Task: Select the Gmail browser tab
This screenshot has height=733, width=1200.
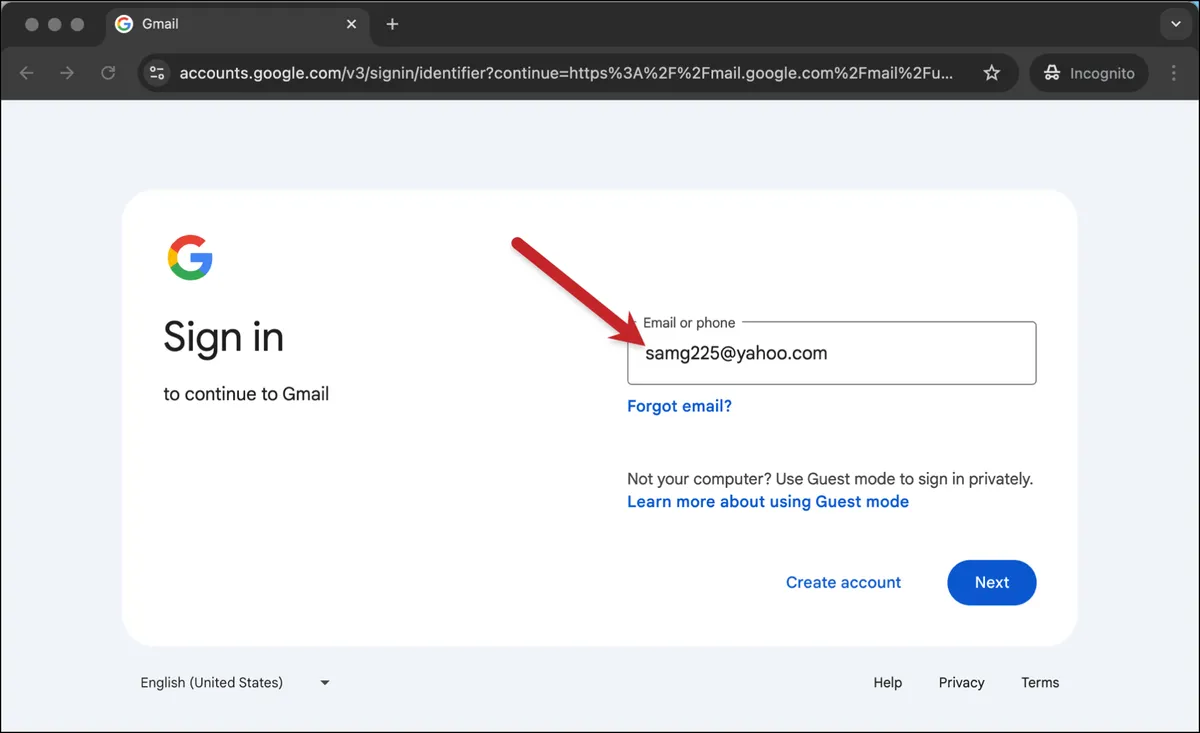Action: coord(237,25)
